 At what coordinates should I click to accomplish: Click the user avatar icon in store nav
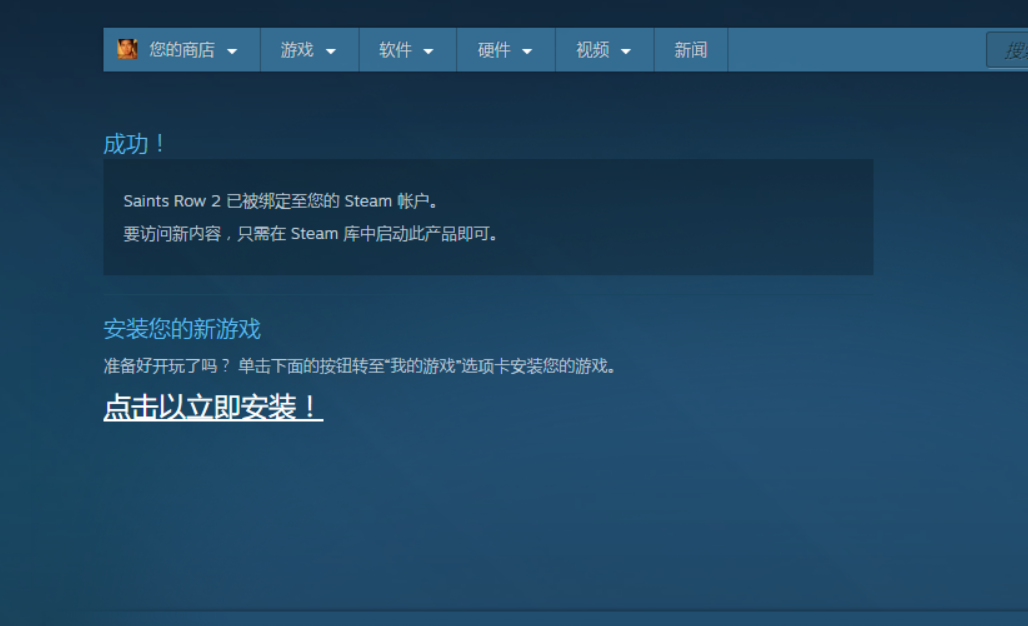click(127, 49)
